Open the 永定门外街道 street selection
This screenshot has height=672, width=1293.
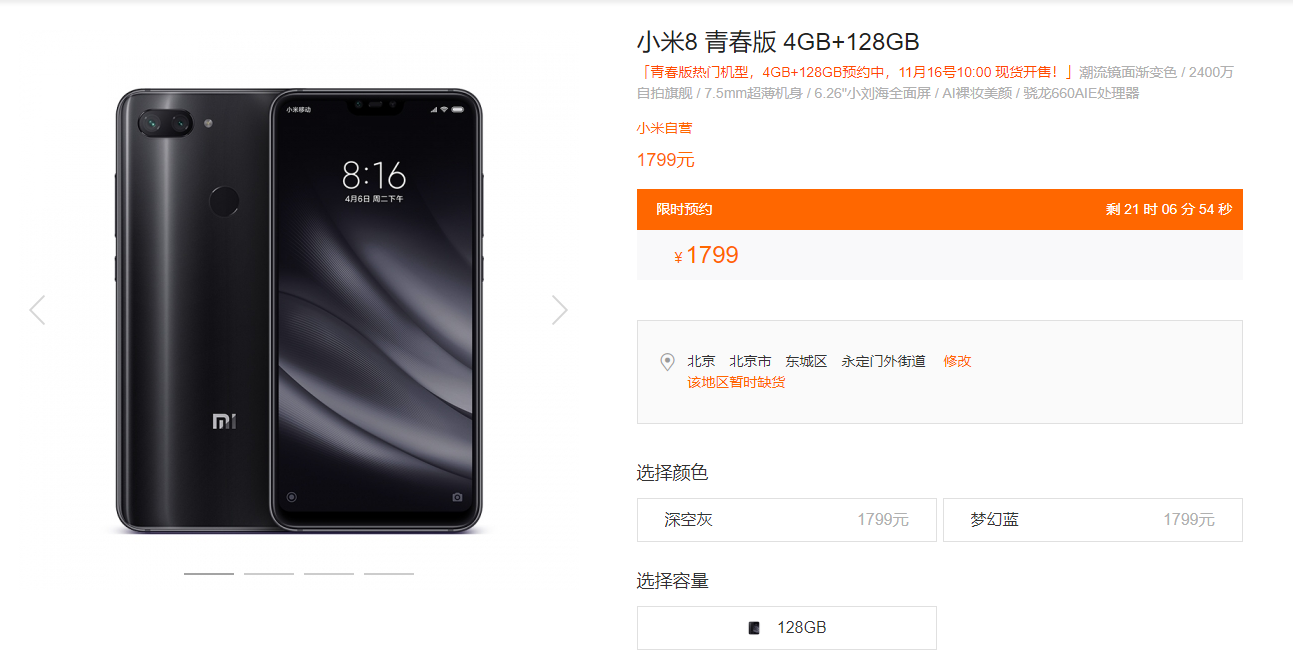(884, 361)
